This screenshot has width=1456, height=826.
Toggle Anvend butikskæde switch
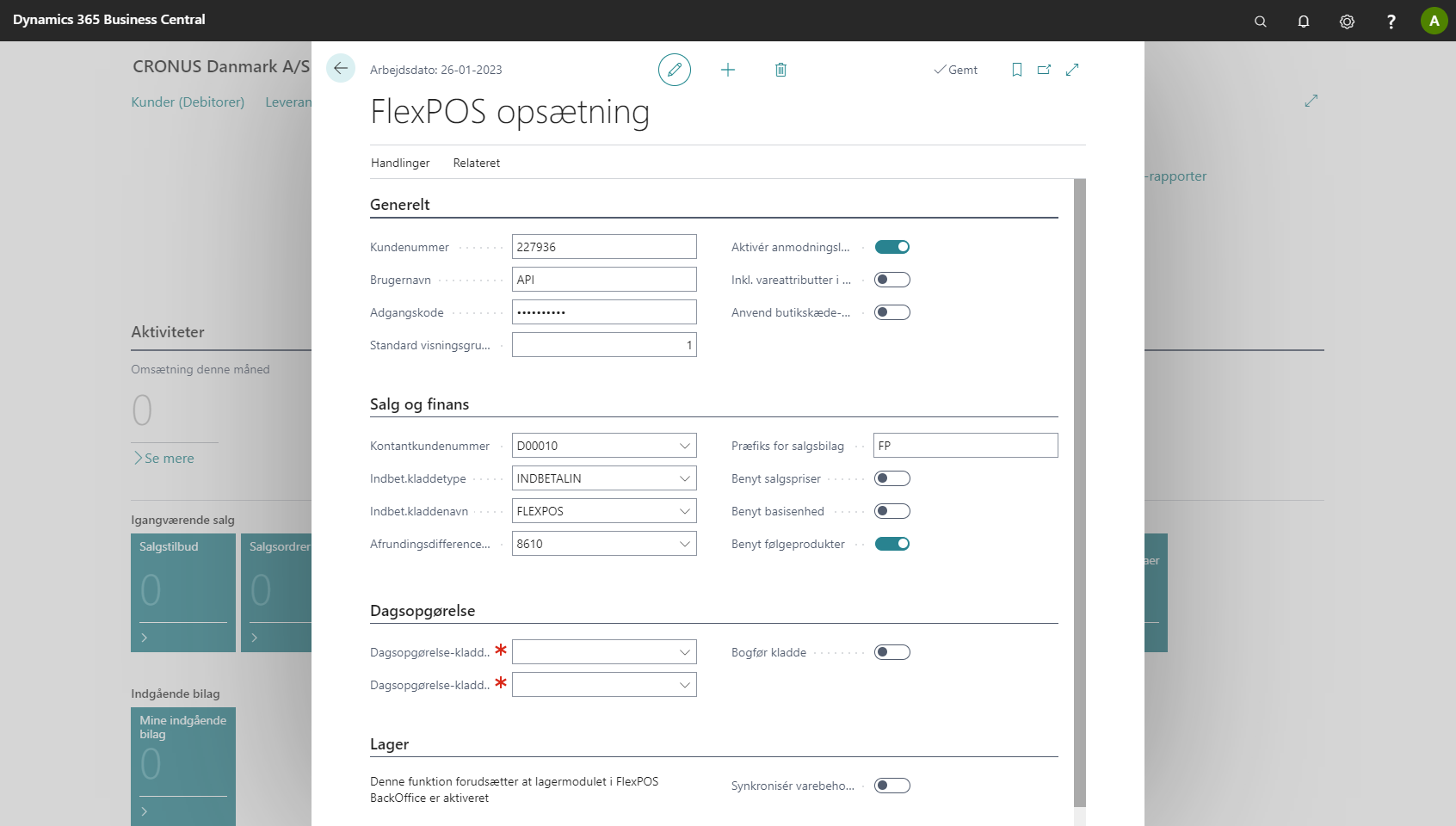(892, 312)
